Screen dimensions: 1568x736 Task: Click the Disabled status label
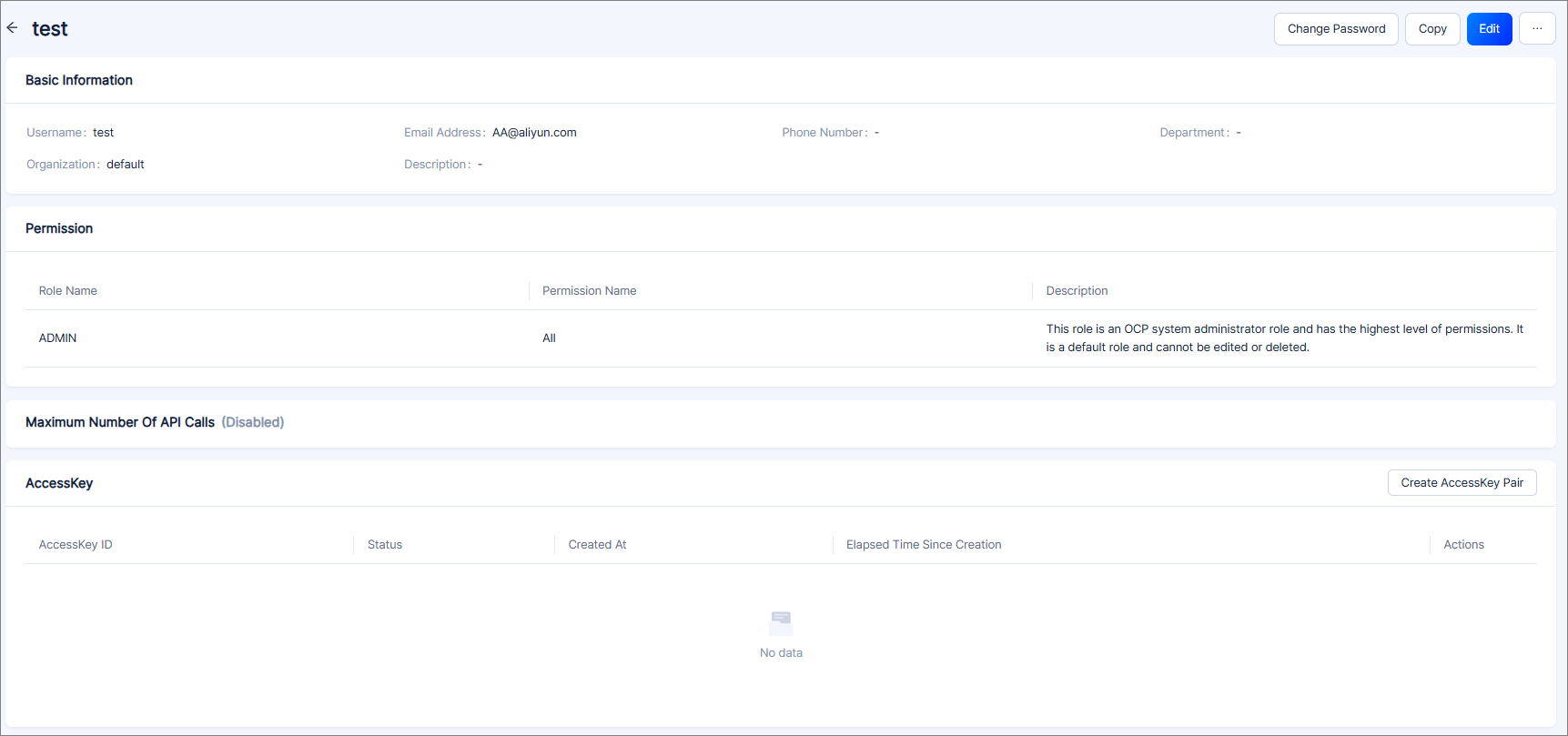(252, 423)
